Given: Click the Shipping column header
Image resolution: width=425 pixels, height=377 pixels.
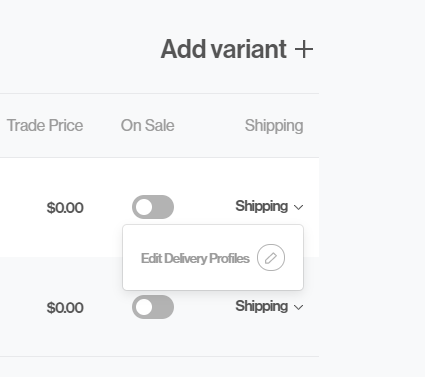Looking at the screenshot, I should tap(274, 126).
